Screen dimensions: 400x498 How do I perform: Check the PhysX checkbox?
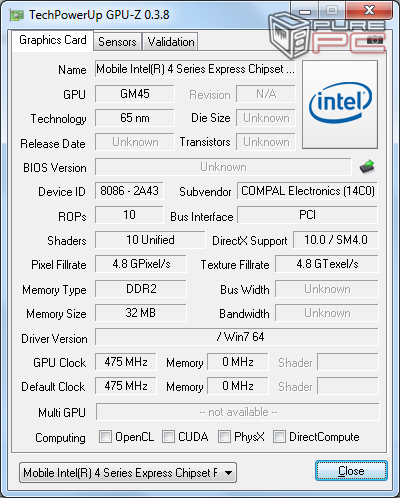click(224, 436)
